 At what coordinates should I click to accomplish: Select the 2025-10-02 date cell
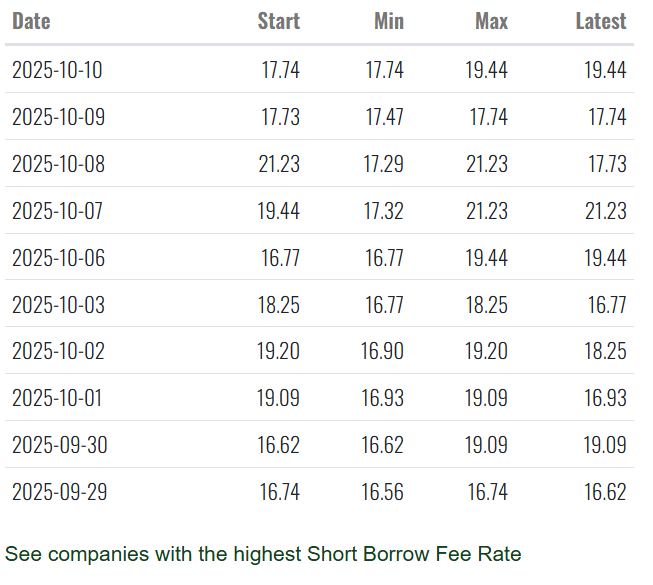57,352
